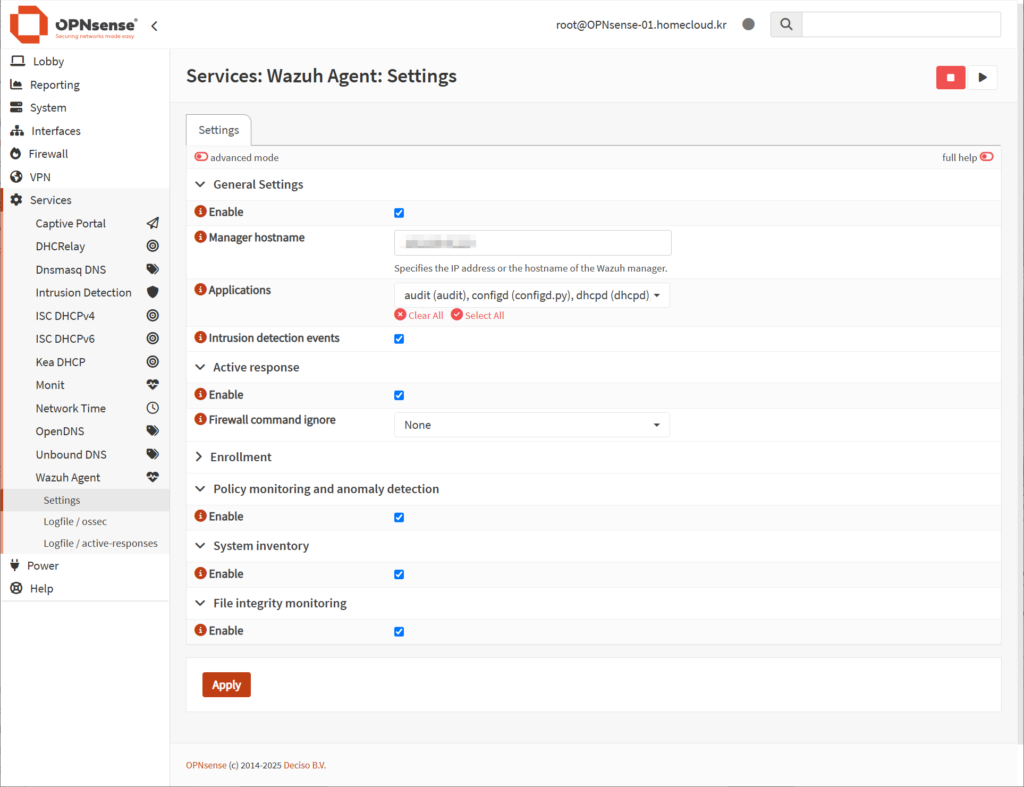Open the Applications multi-select dropdown
The image size is (1024, 787).
point(531,295)
